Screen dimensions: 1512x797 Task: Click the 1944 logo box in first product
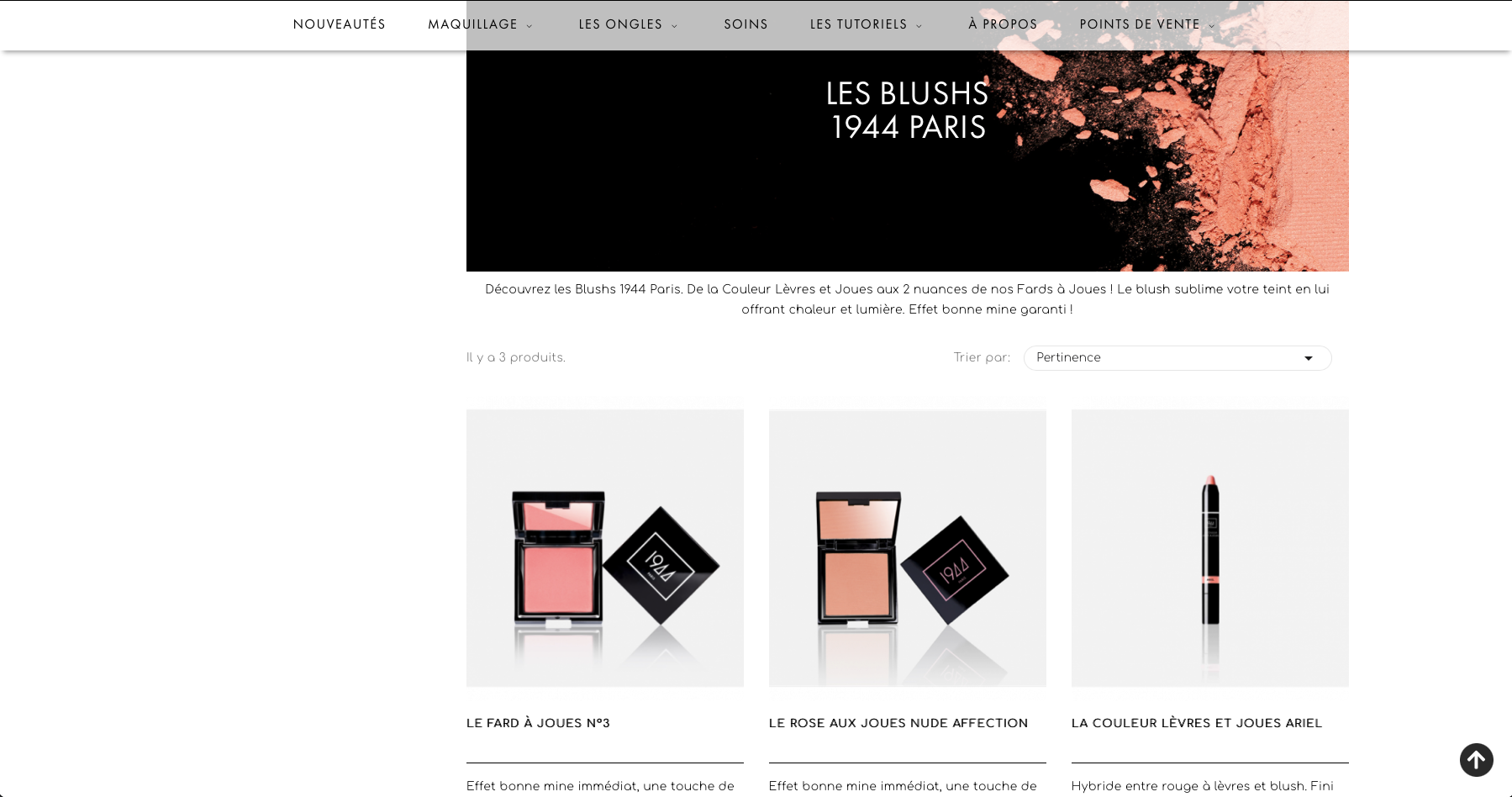661,565
